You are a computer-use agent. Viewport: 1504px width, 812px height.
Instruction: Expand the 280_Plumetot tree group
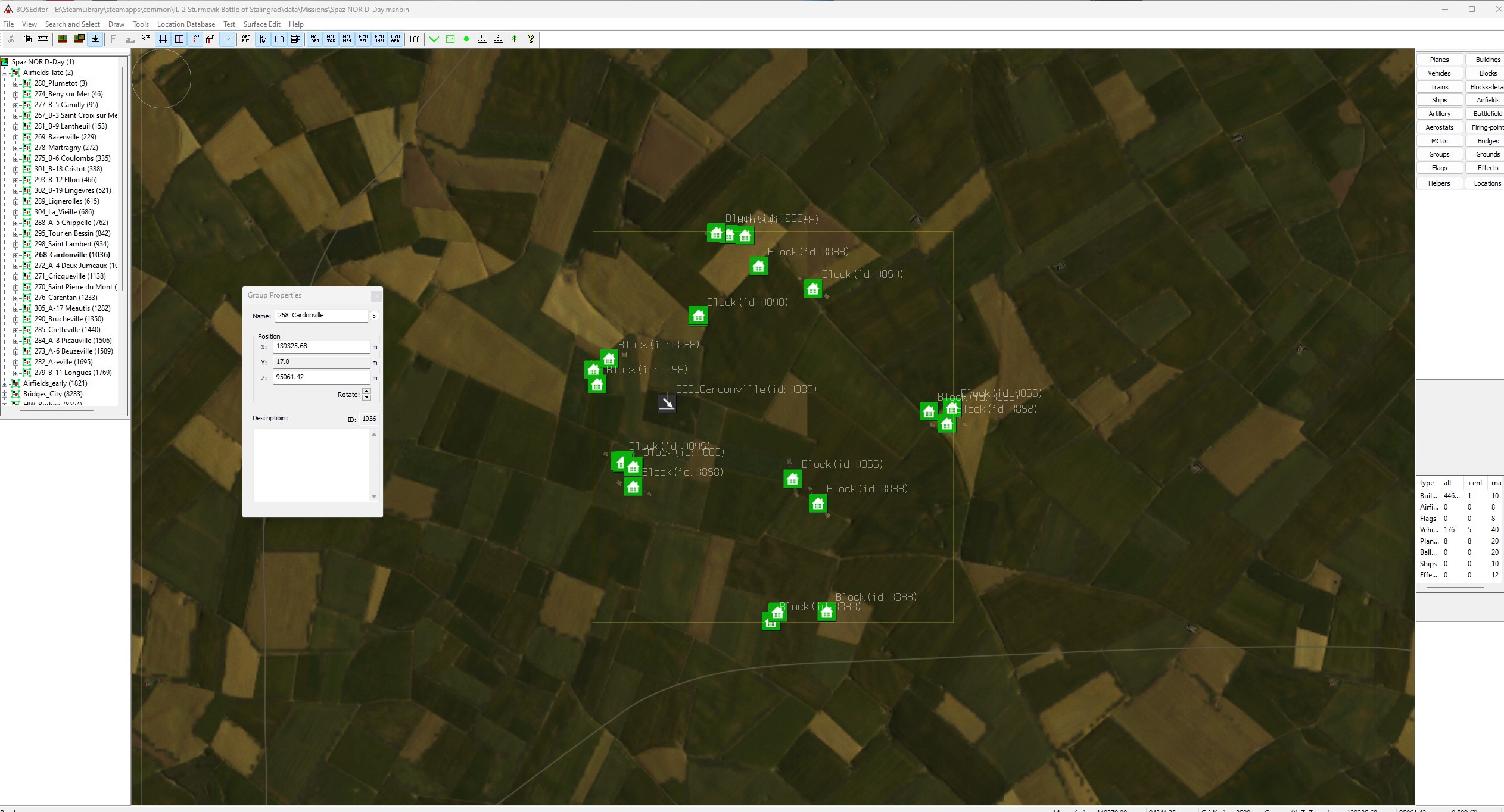pos(16,83)
